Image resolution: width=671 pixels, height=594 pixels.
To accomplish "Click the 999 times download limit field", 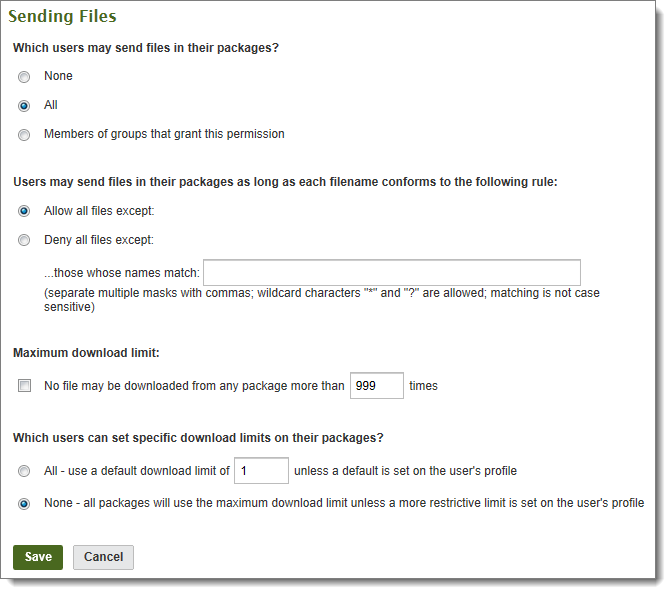I will tap(376, 386).
